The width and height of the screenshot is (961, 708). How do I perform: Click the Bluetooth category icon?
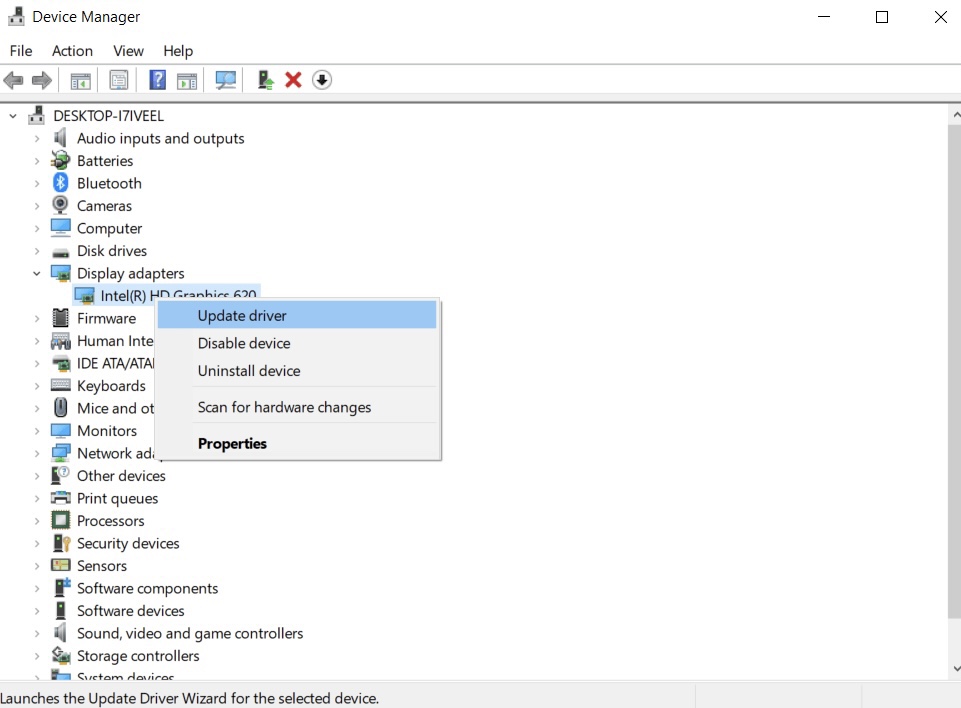pyautogui.click(x=61, y=183)
